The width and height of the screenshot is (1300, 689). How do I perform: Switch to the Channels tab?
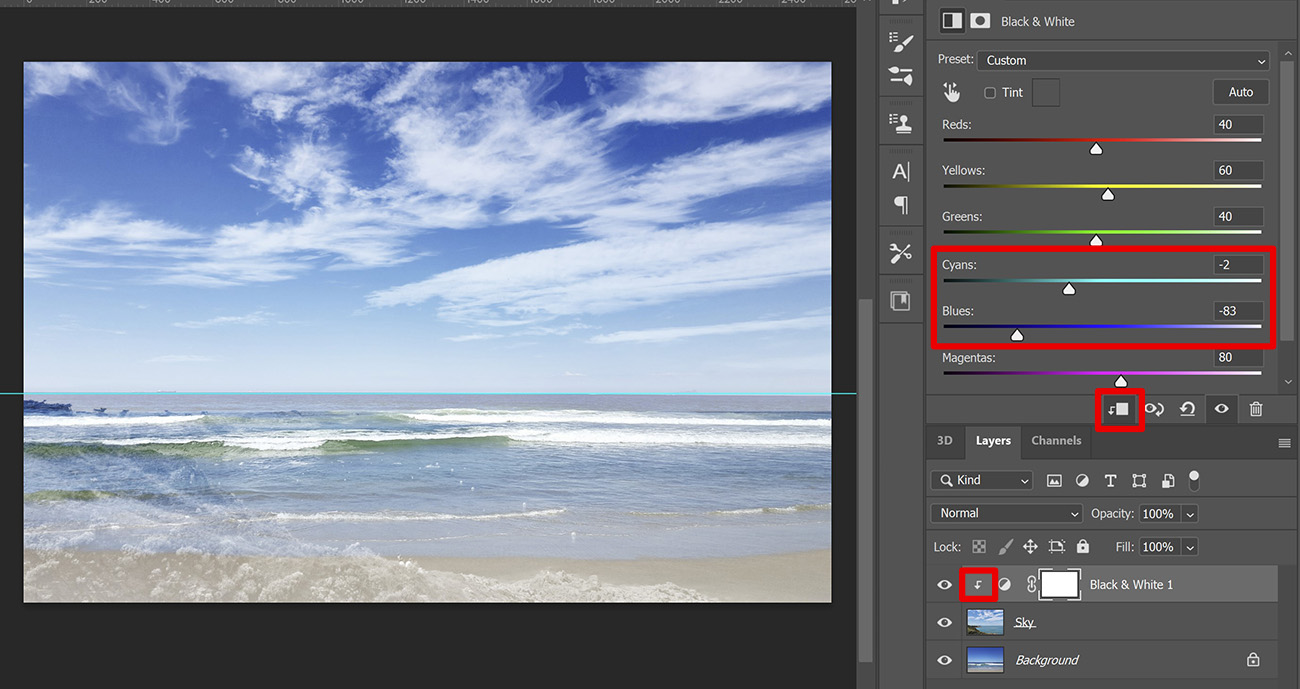pyautogui.click(x=1056, y=441)
